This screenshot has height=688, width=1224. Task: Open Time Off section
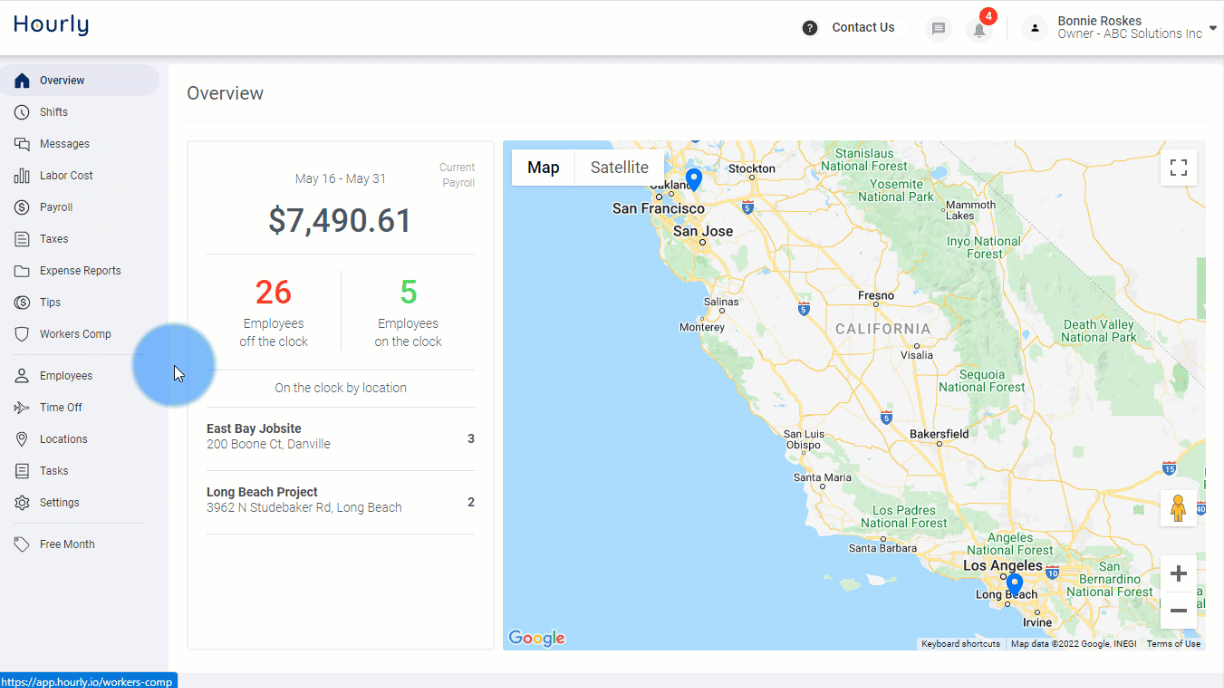click(61, 407)
